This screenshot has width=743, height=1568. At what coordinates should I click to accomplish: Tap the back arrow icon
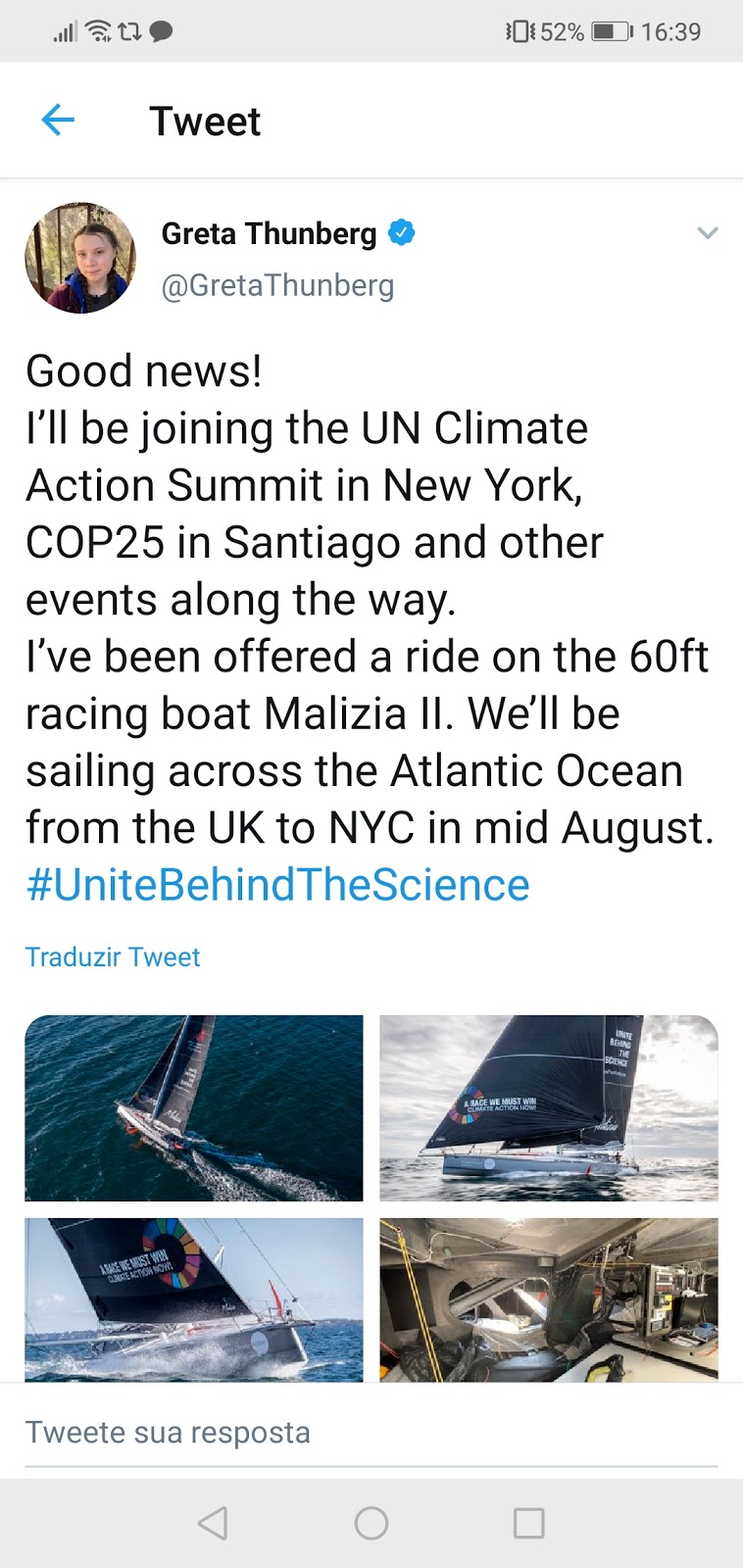pyautogui.click(x=58, y=121)
